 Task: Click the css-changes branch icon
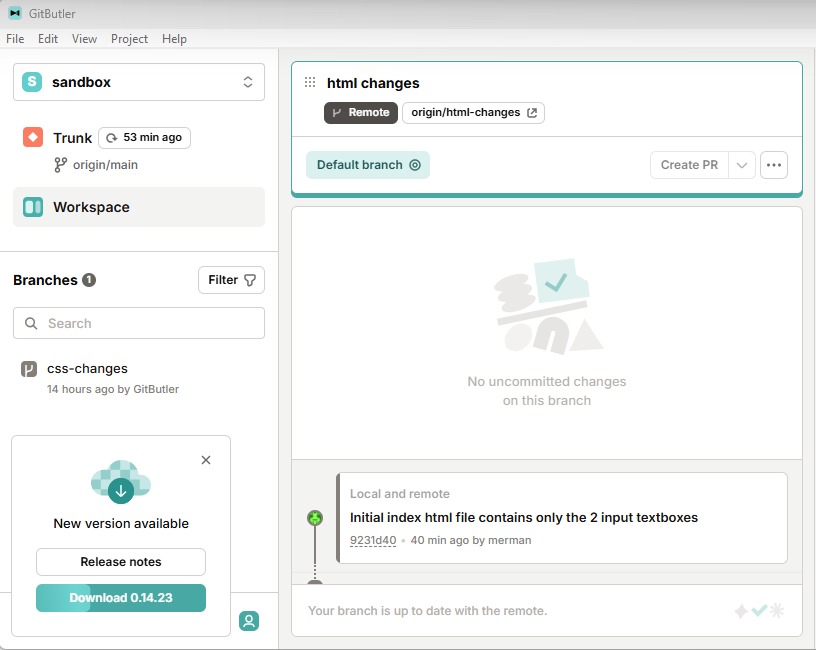pos(29,369)
